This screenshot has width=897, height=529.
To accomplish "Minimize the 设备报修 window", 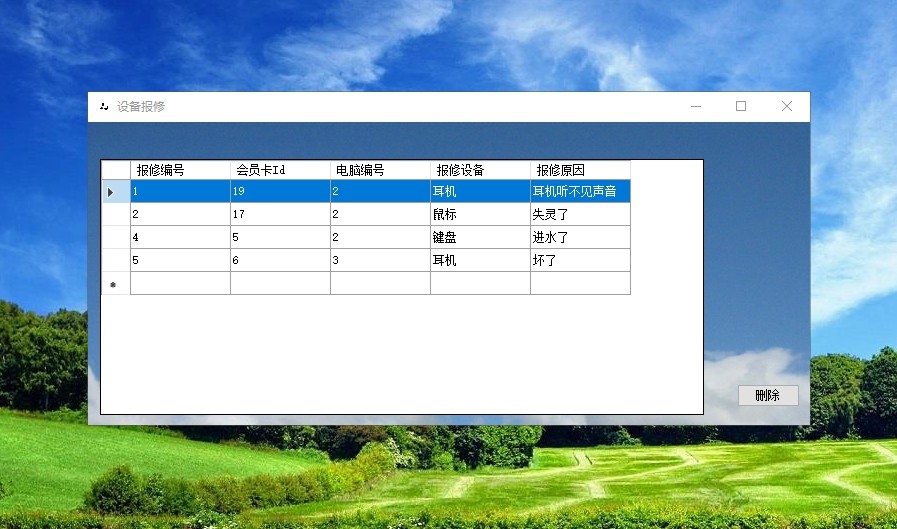I will tap(696, 106).
